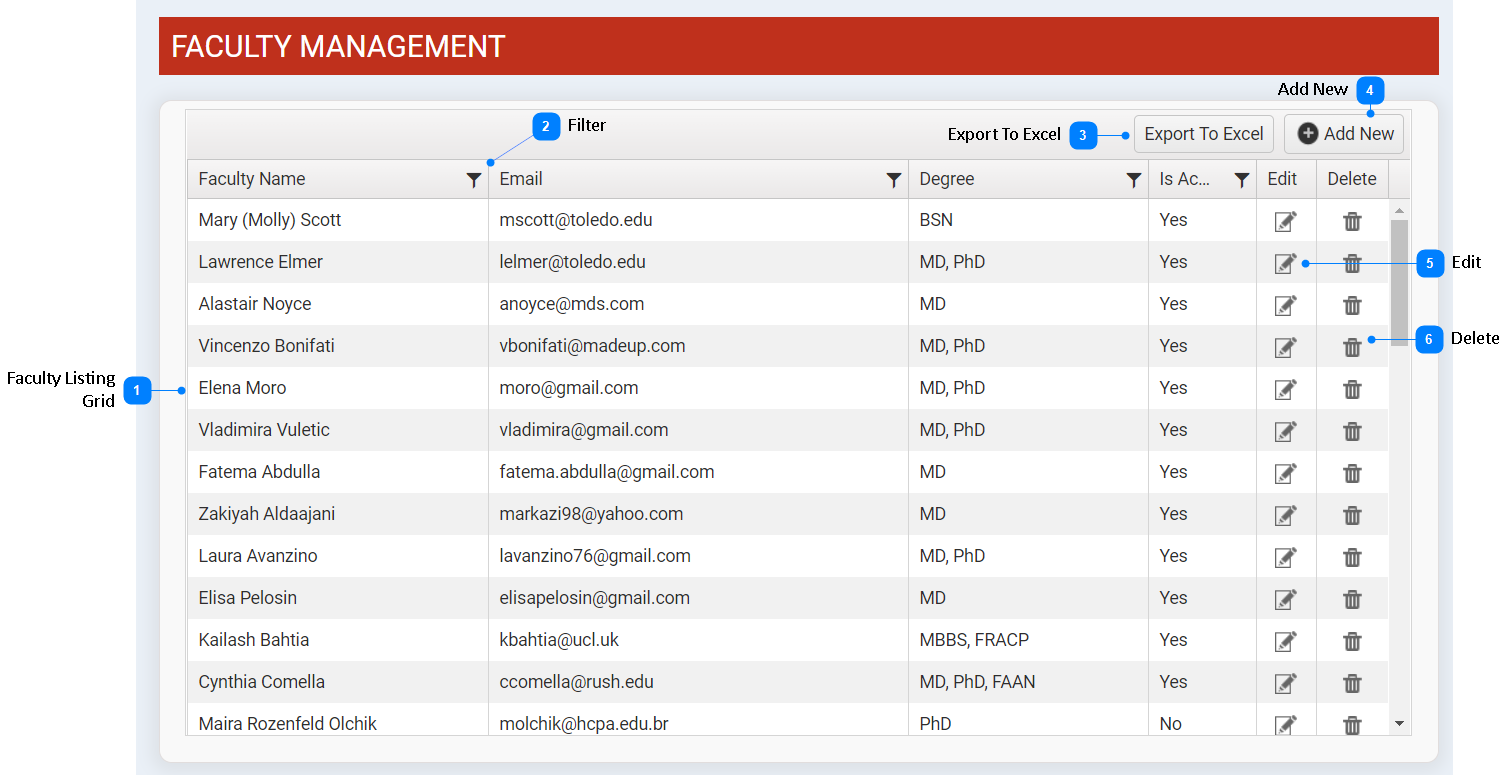Click the Export To Excel button
Image resolution: width=1507 pixels, height=775 pixels.
coord(1203,134)
